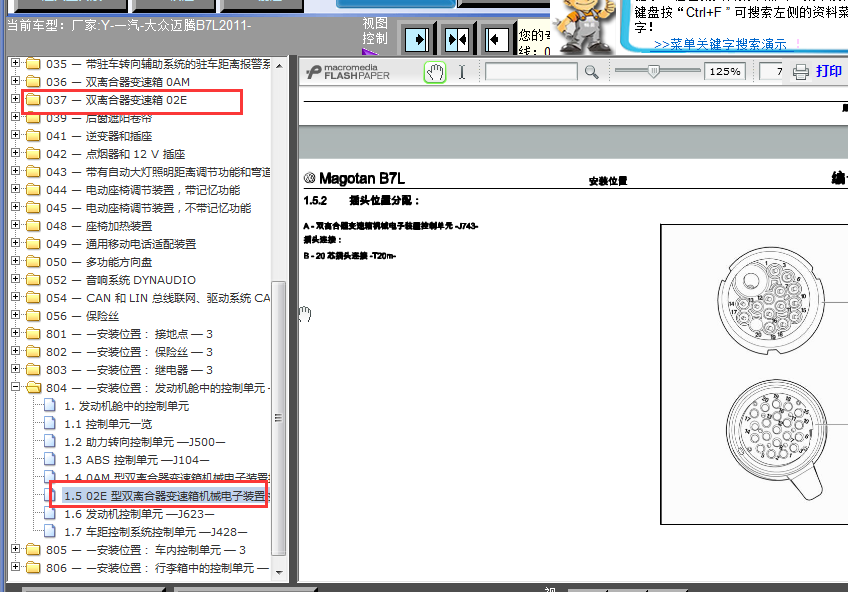Select 039 后窗遮阳卷帘 folder
The width and height of the screenshot is (848, 592).
coord(99,118)
